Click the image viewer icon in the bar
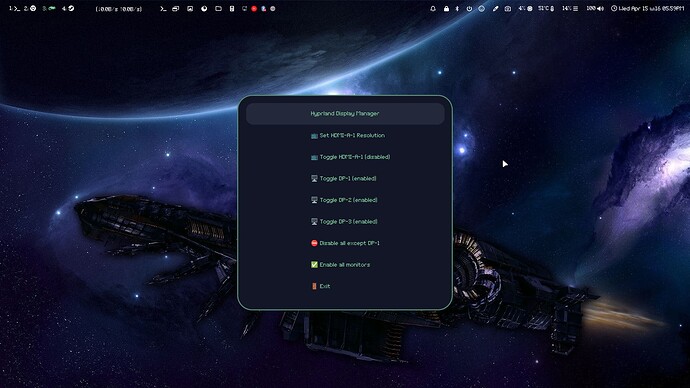This screenshot has width=690, height=388. [190, 8]
